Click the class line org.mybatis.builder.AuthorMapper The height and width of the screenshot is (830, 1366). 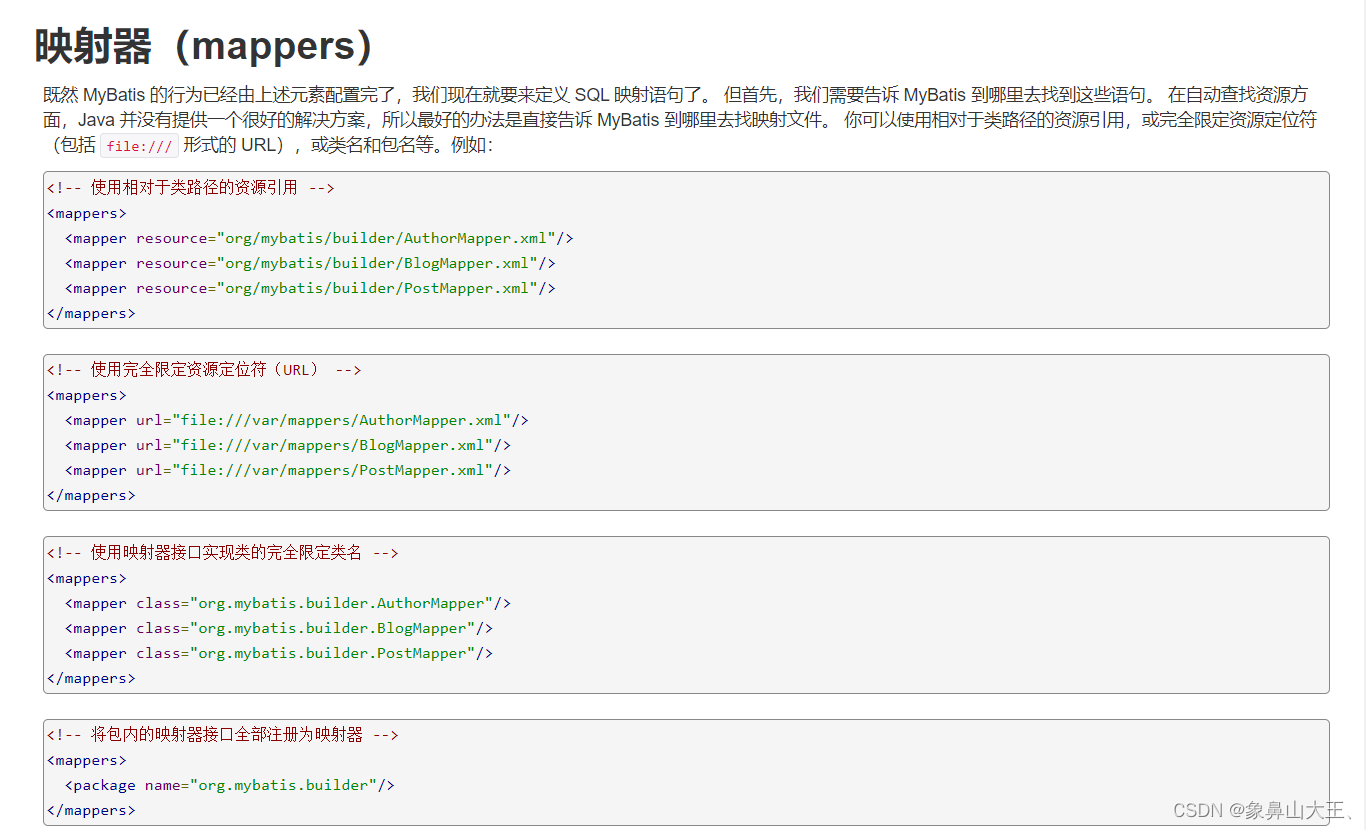click(288, 603)
